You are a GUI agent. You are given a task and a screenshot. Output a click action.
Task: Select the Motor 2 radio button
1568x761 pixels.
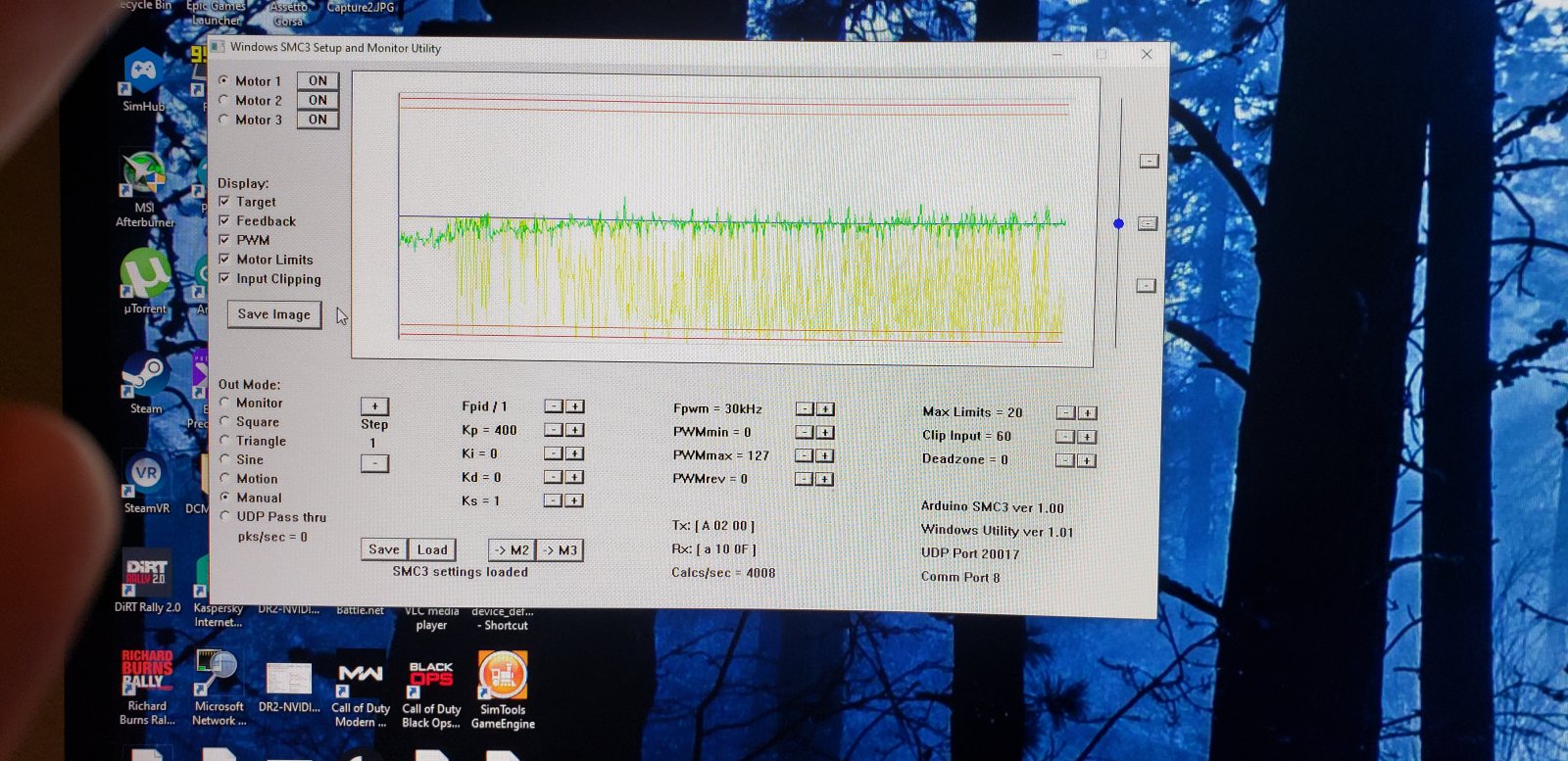pyautogui.click(x=224, y=101)
